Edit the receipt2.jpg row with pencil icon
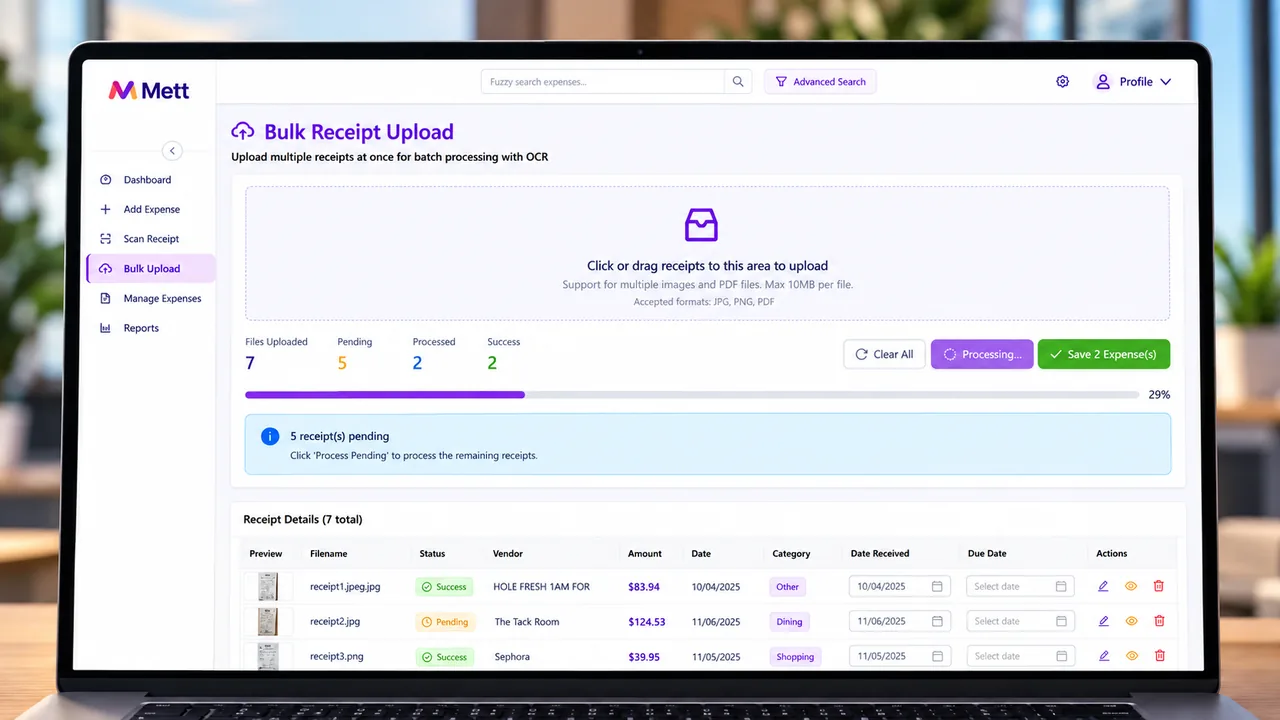The width and height of the screenshot is (1280, 720). pyautogui.click(x=1103, y=622)
